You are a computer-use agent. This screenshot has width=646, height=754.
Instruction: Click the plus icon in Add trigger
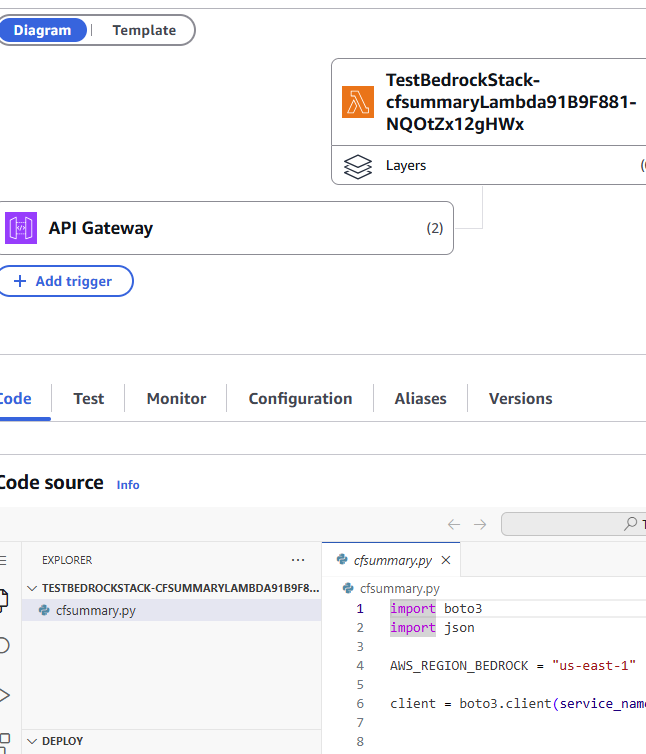click(x=20, y=281)
